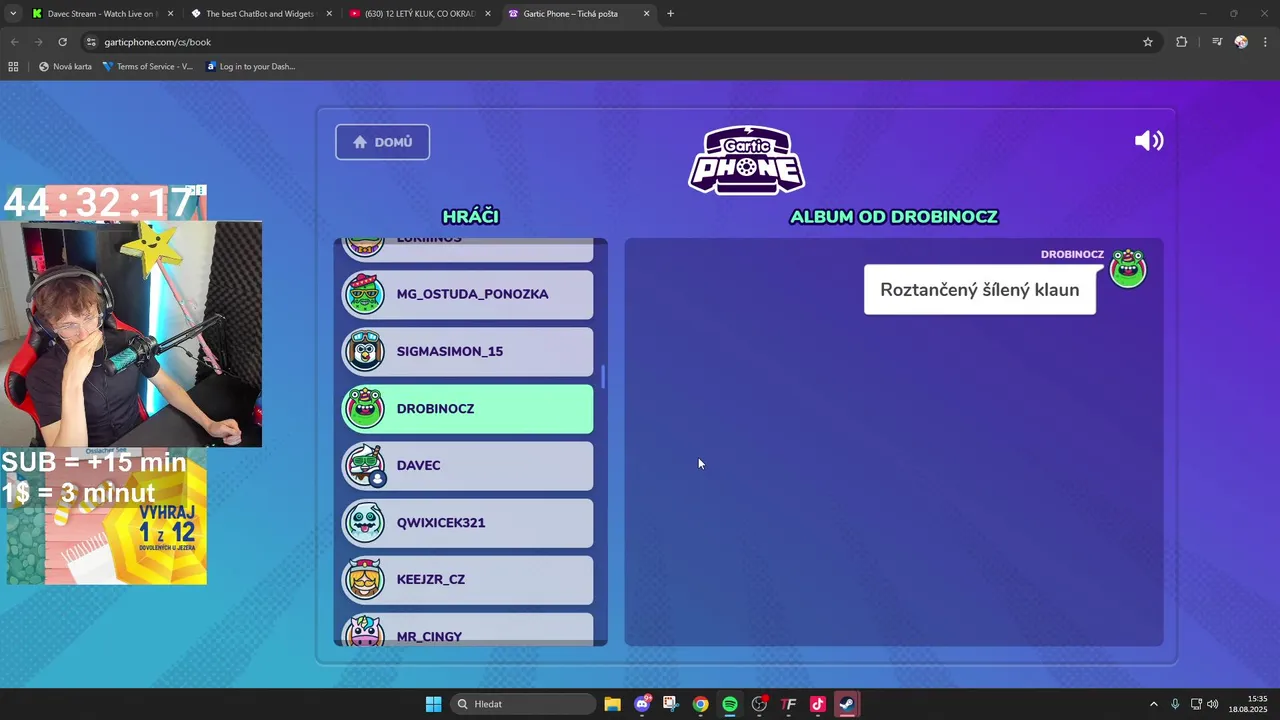Click DROBINOCZ's green monster avatar in album

[x=1128, y=268]
